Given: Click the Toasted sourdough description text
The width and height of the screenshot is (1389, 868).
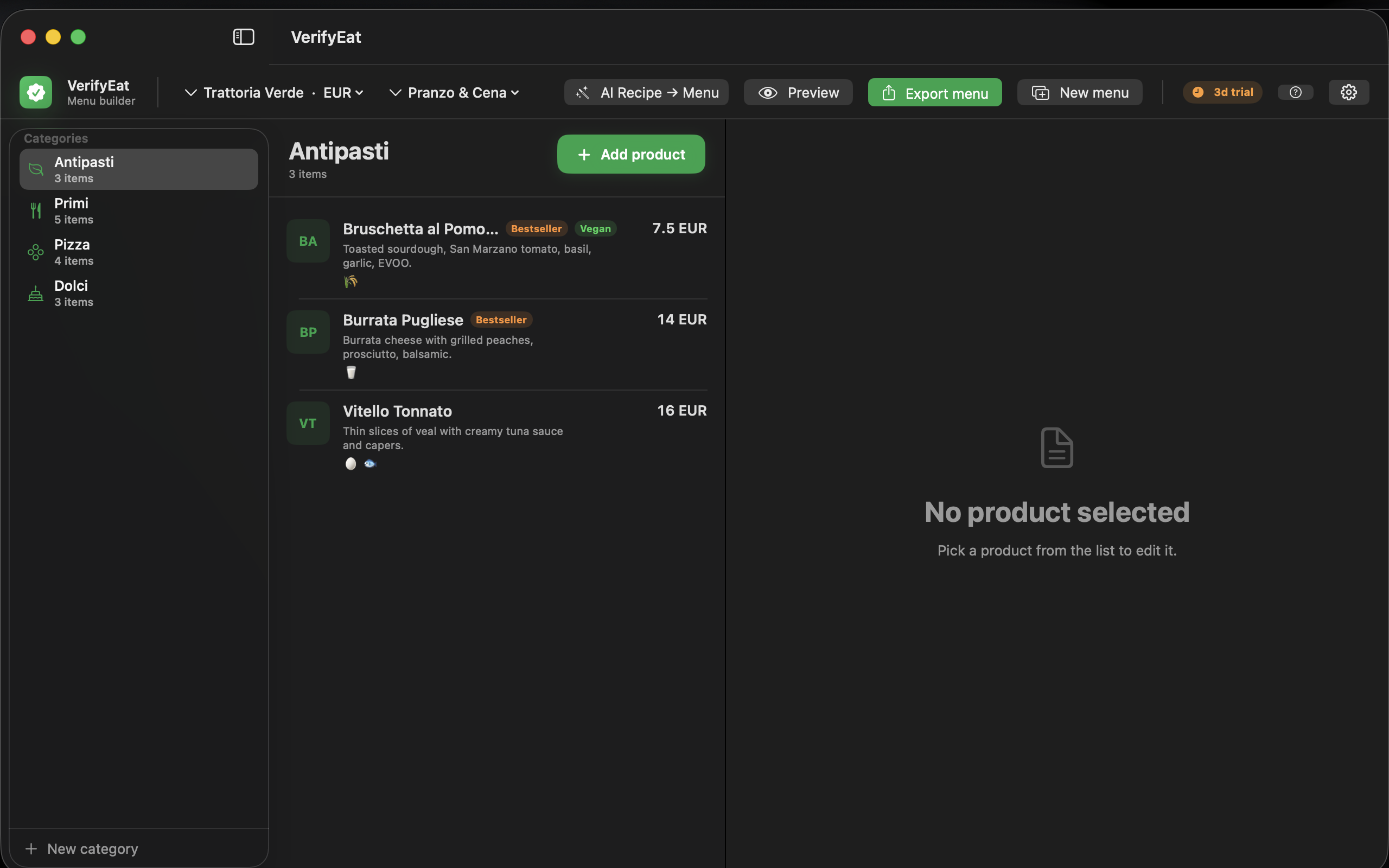Looking at the screenshot, I should pyautogui.click(x=467, y=256).
